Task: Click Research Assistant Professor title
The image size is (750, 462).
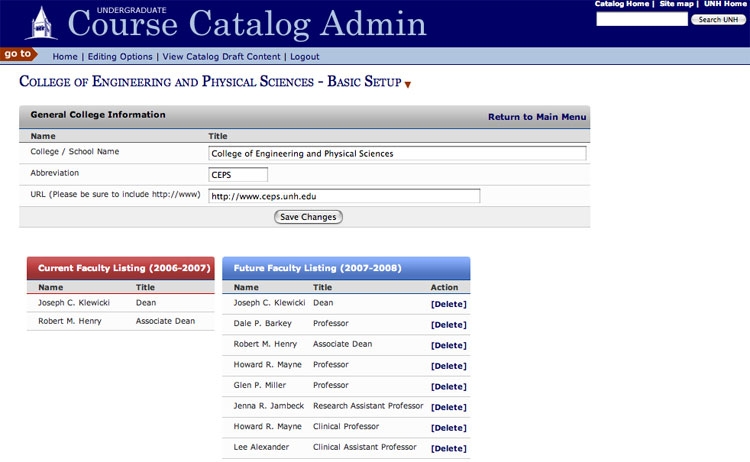Action: coord(368,406)
